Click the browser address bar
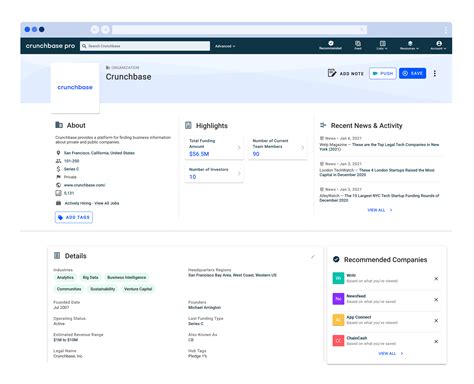The height and width of the screenshot is (384, 474). [x=239, y=30]
